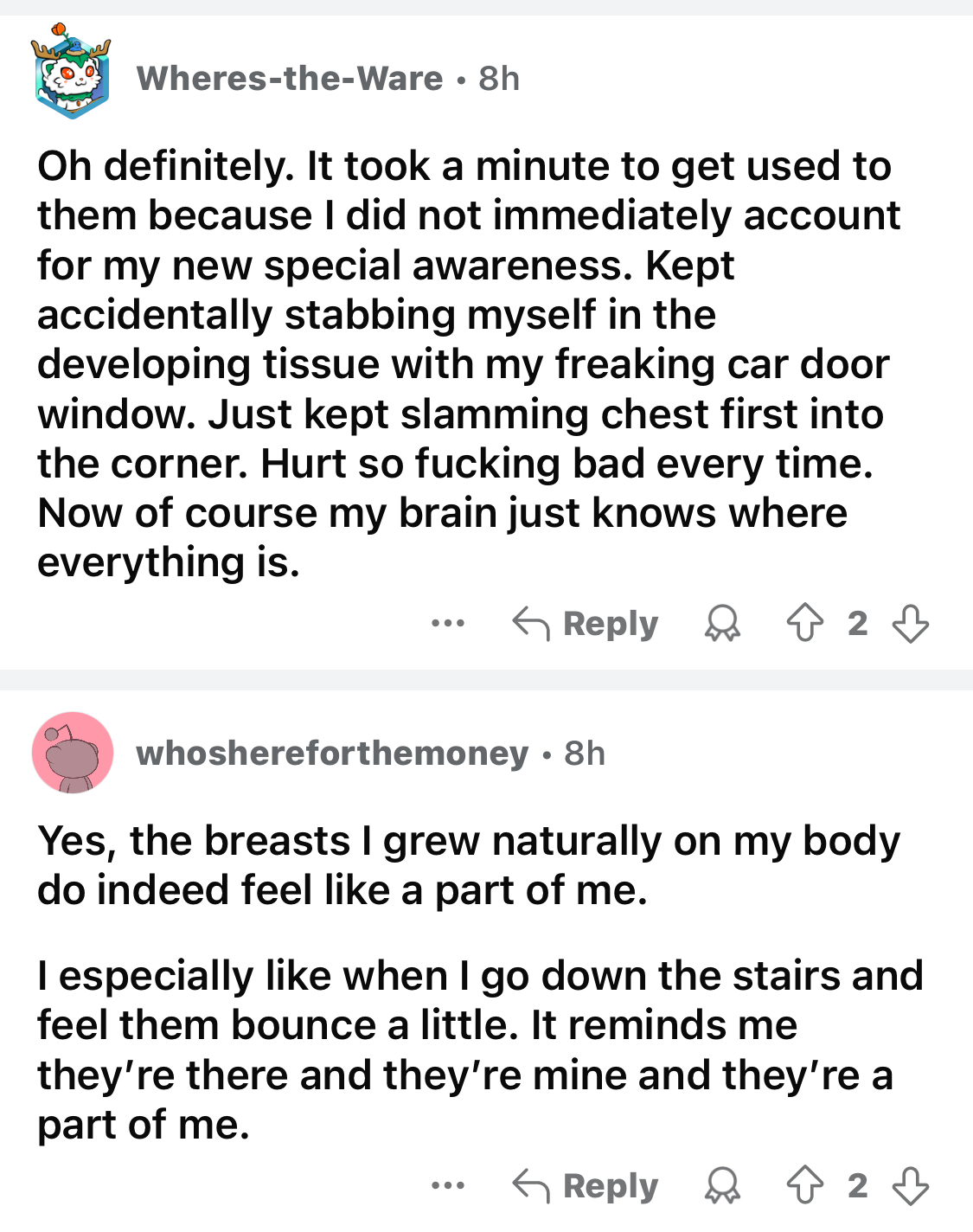Screen dimensions: 973x1232
Task: Tap the 8h timestamp beside Wheres-the-Ware
Action: pyautogui.click(x=499, y=79)
